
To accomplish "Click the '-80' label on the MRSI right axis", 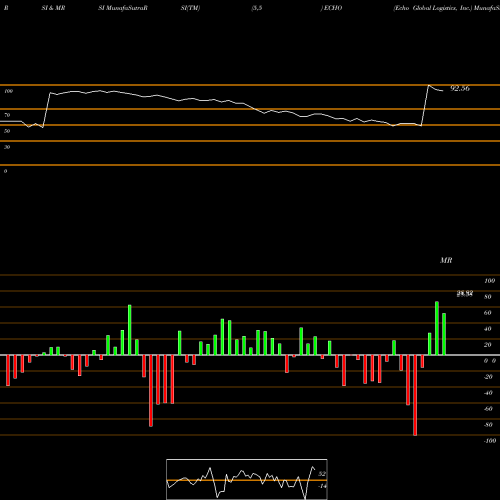I will pos(488,425).
